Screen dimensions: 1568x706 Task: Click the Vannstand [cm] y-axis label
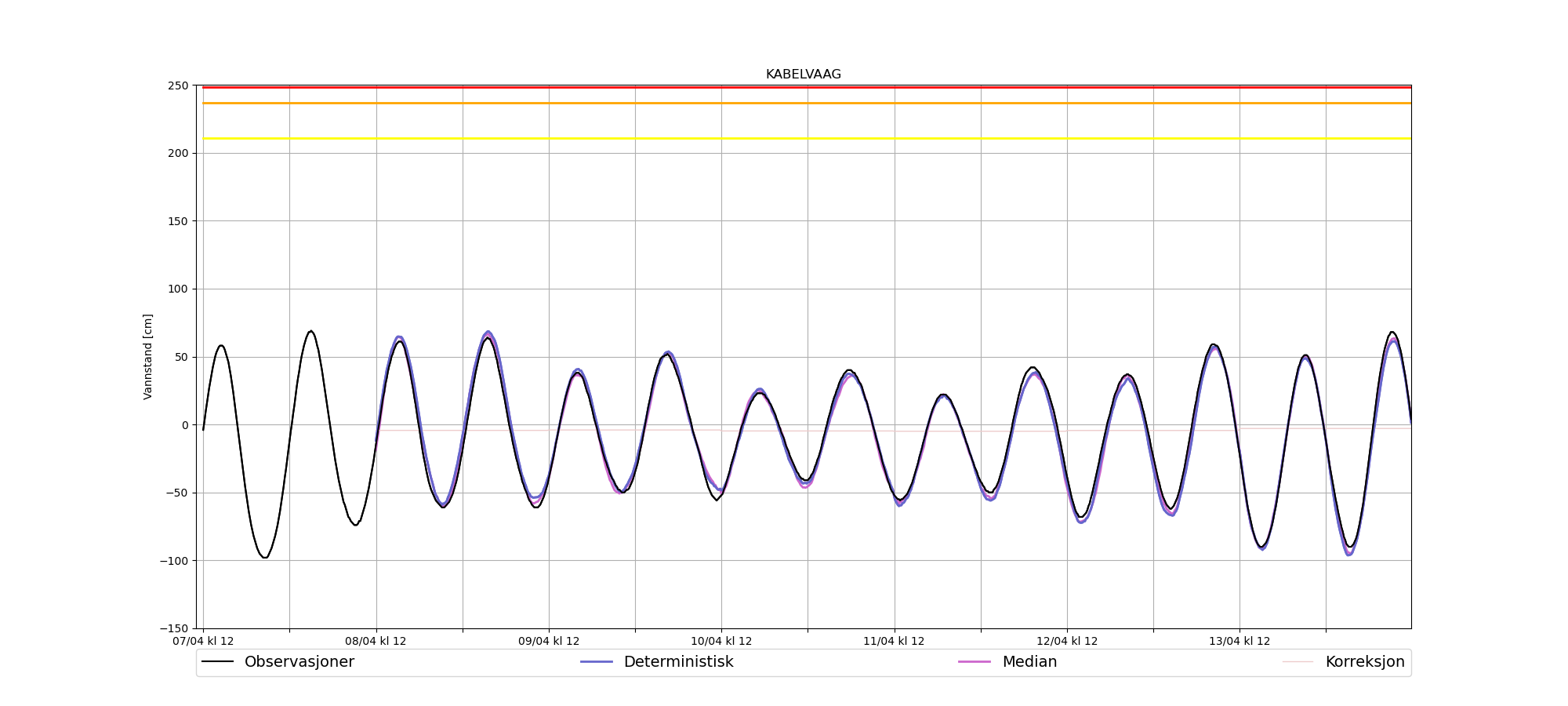click(x=148, y=357)
